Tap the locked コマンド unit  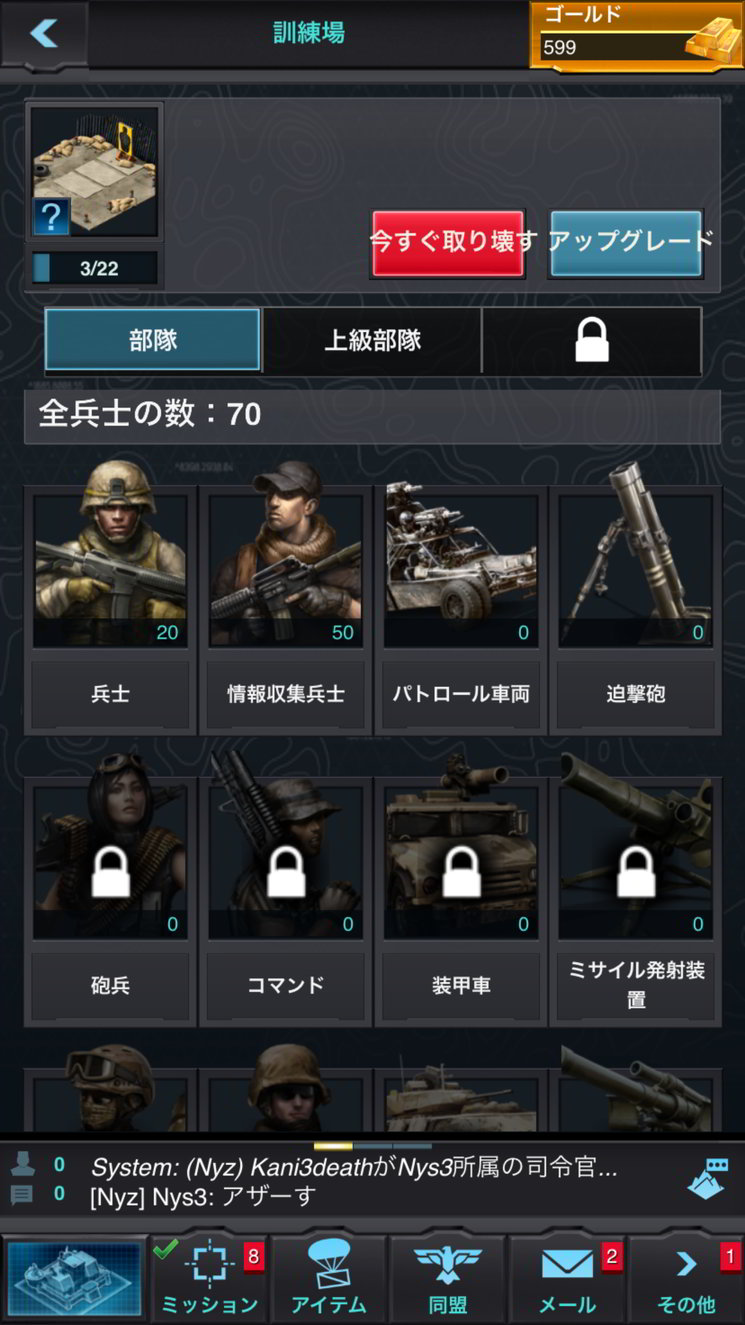[x=285, y=902]
